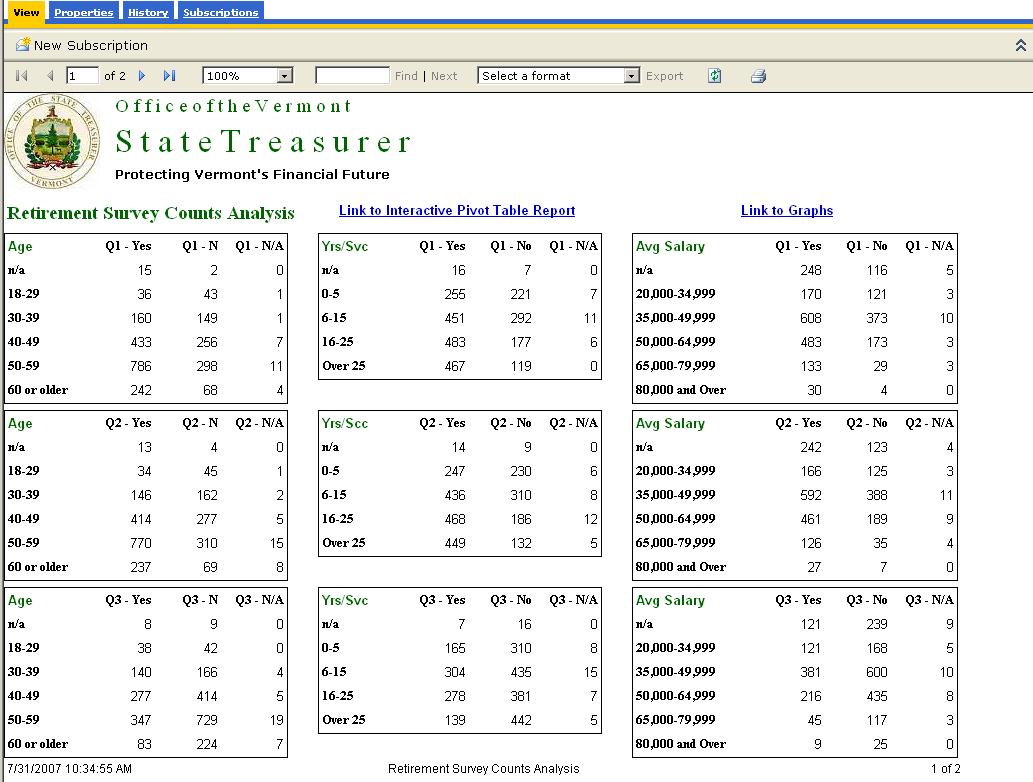This screenshot has width=1033, height=782.
Task: Select the Q1 Age table header 'Age'
Action: pos(20,246)
